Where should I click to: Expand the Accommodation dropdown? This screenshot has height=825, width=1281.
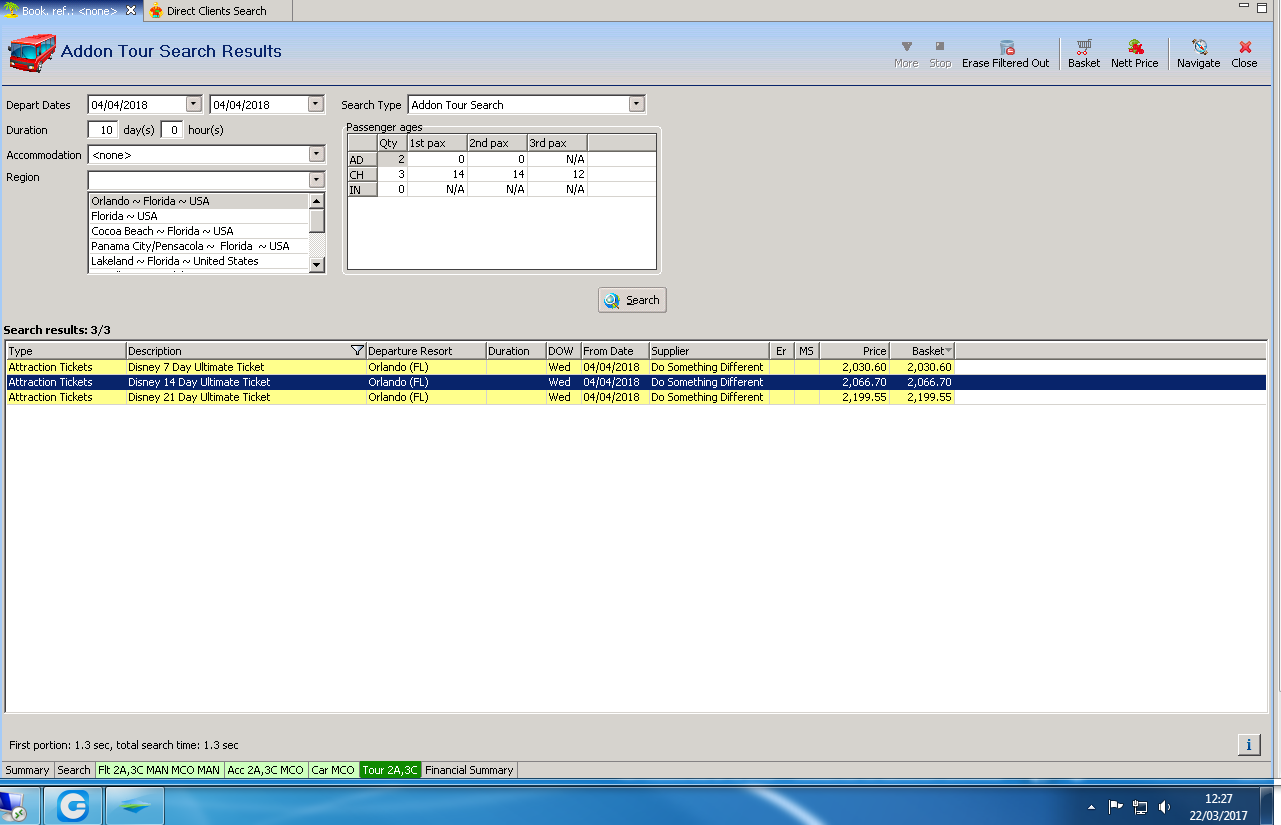point(317,155)
